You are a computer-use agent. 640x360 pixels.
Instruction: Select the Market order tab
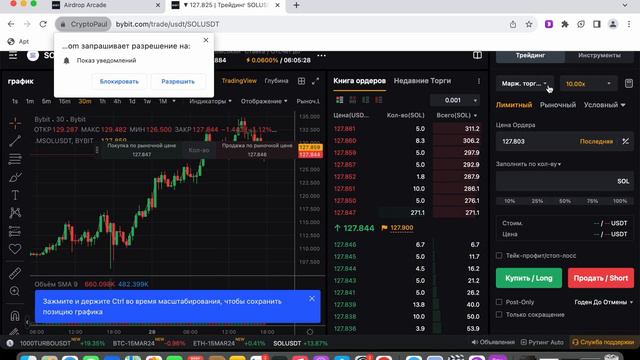click(558, 105)
